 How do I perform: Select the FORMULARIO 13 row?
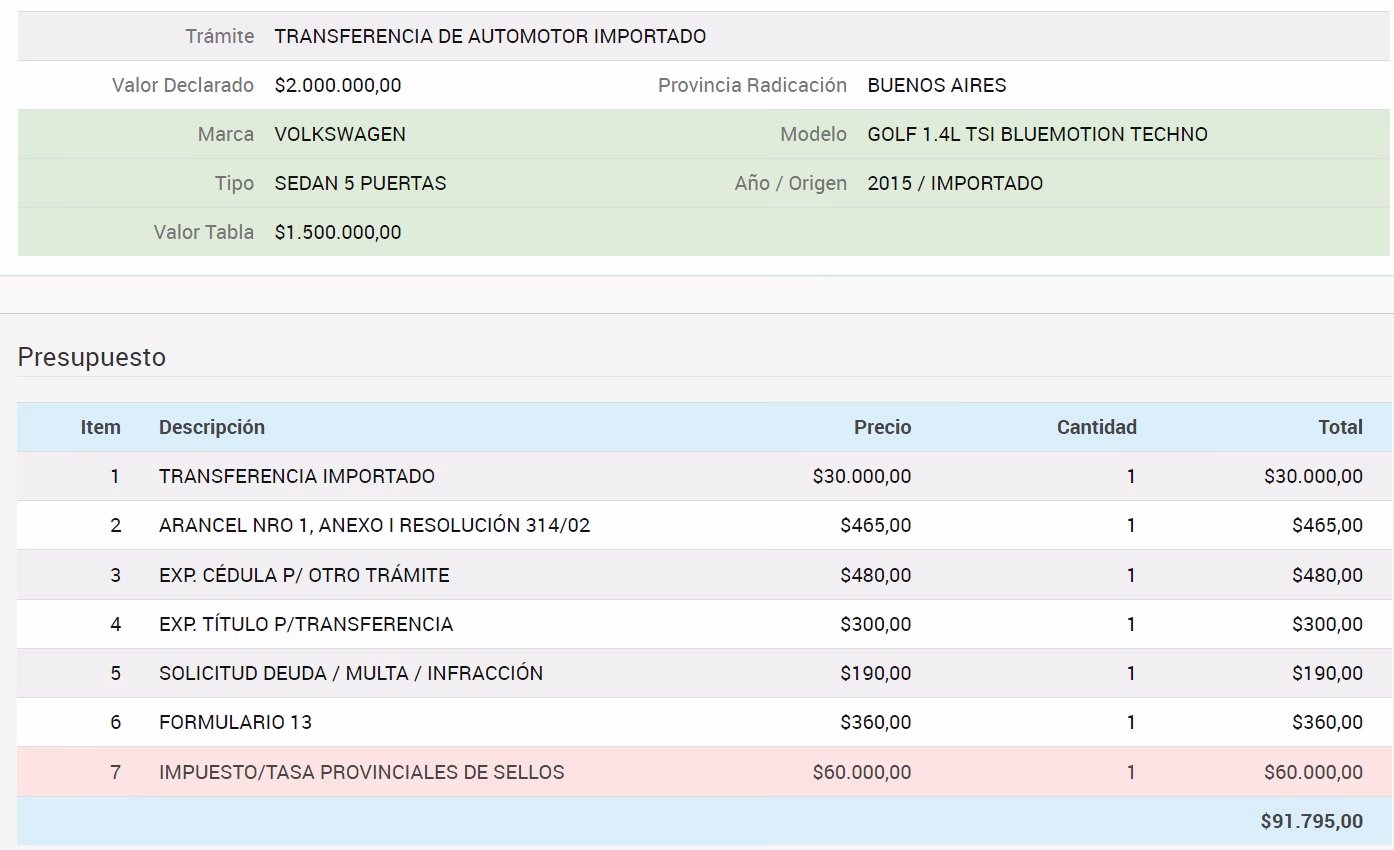234,722
